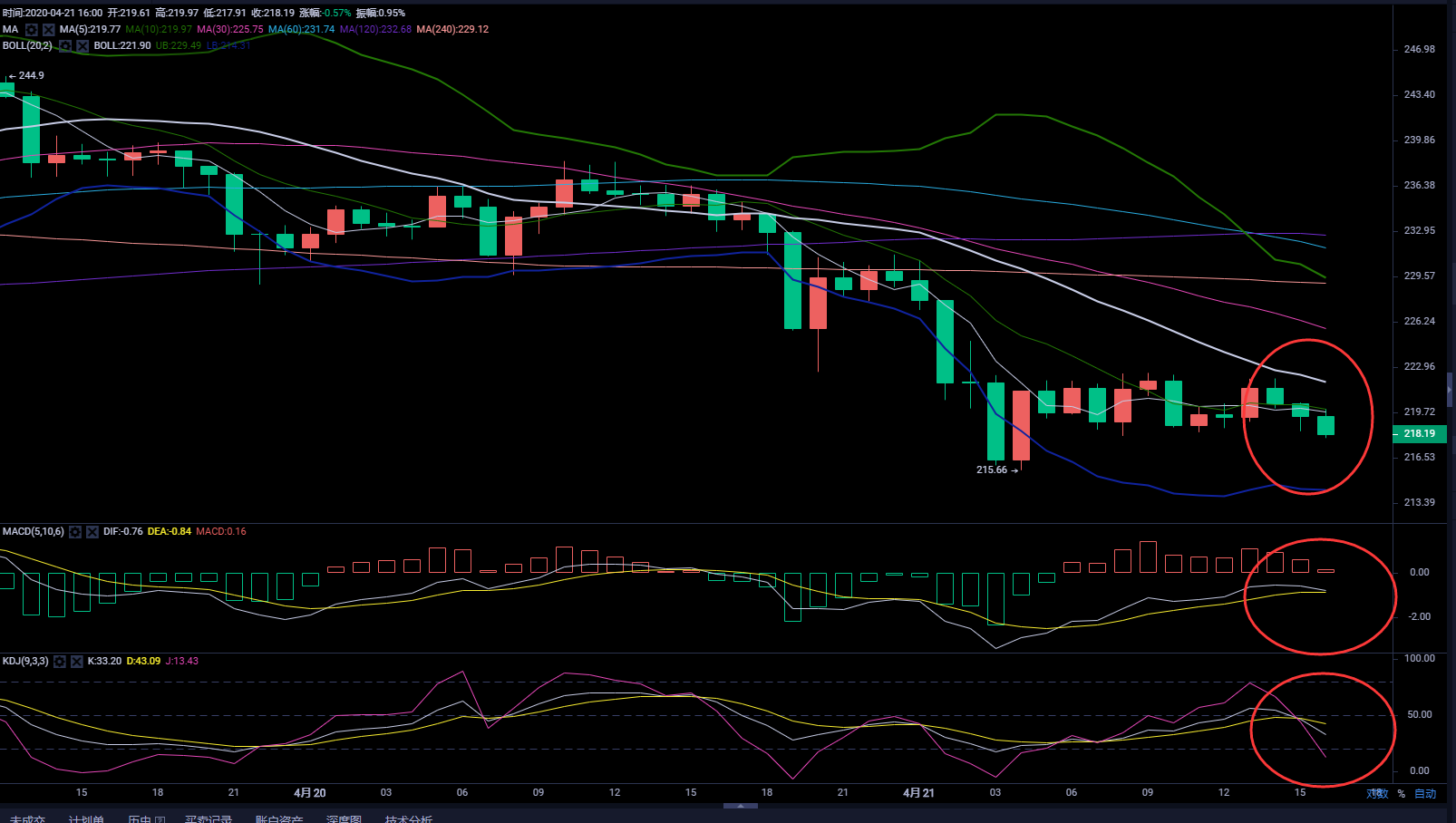
Task: Select the 买卖记录 (trade records) tab
Action: coord(209,818)
